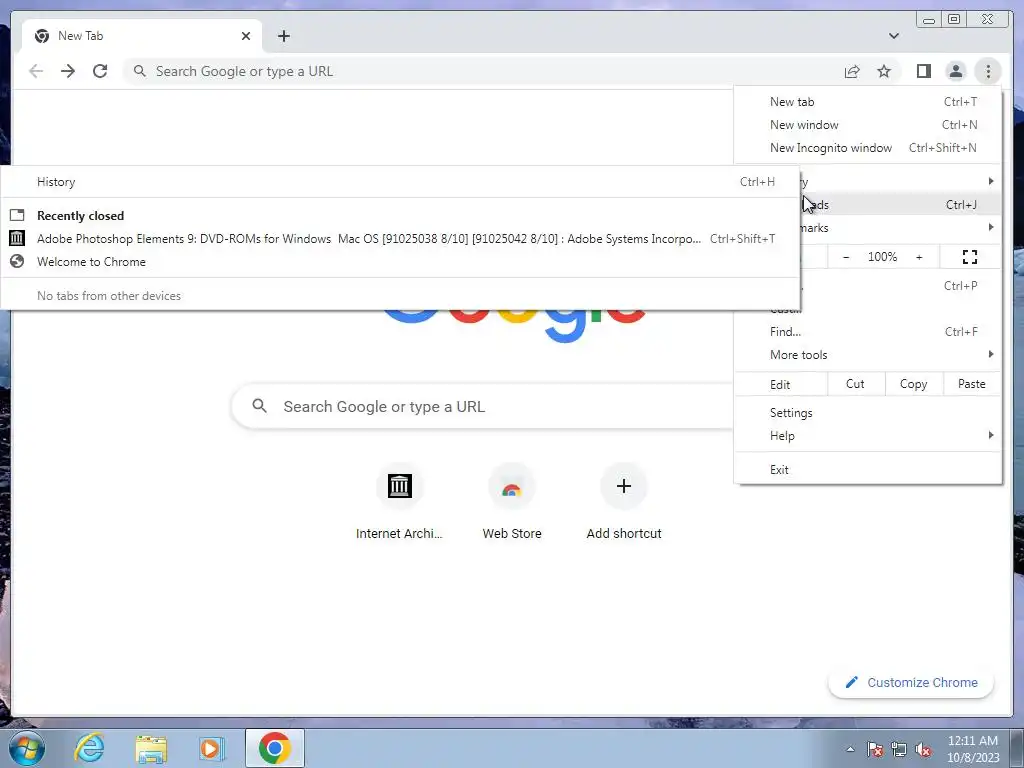Viewport: 1024px width, 768px height.
Task: Click the Share this page icon
Action: pyautogui.click(x=852, y=71)
